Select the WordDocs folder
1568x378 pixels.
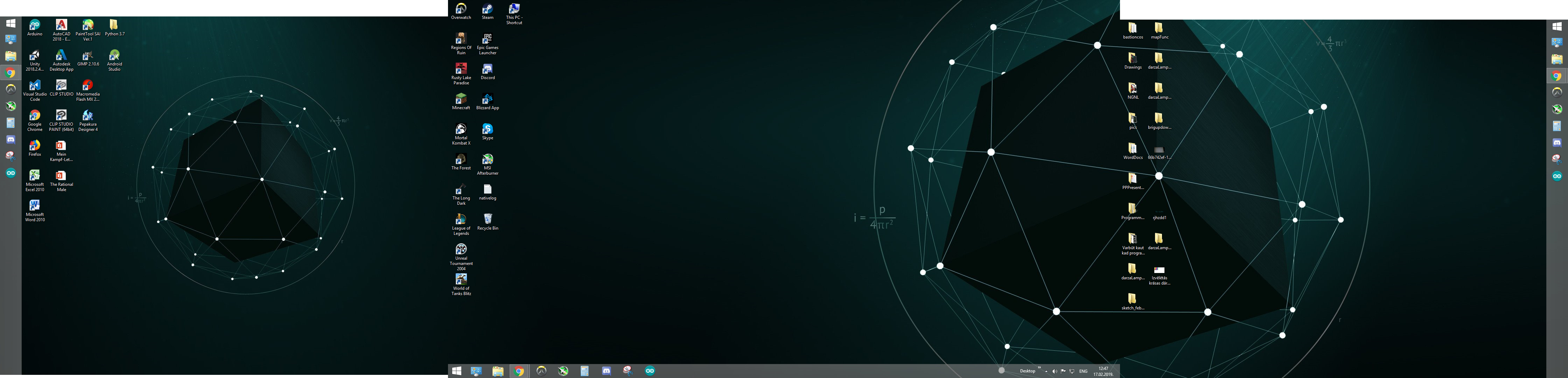[x=1132, y=152]
